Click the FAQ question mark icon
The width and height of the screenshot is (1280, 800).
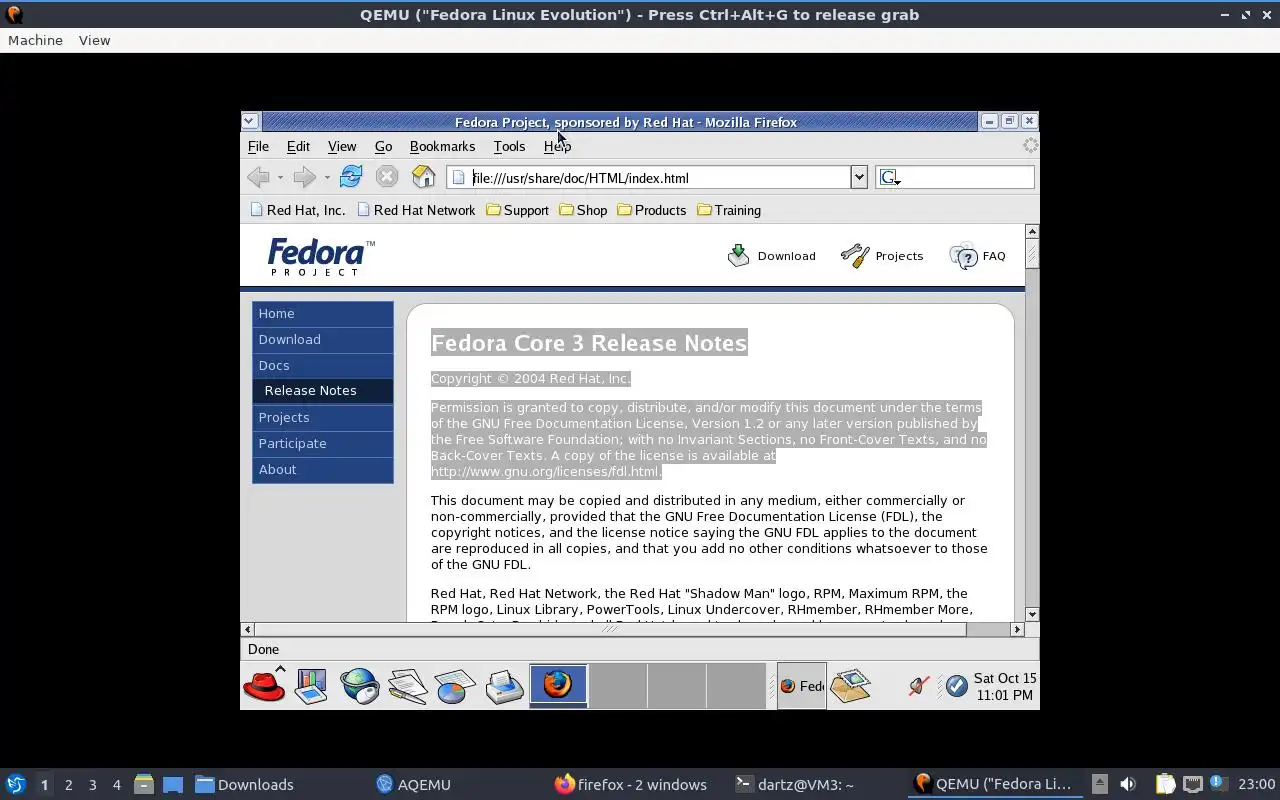point(964,256)
